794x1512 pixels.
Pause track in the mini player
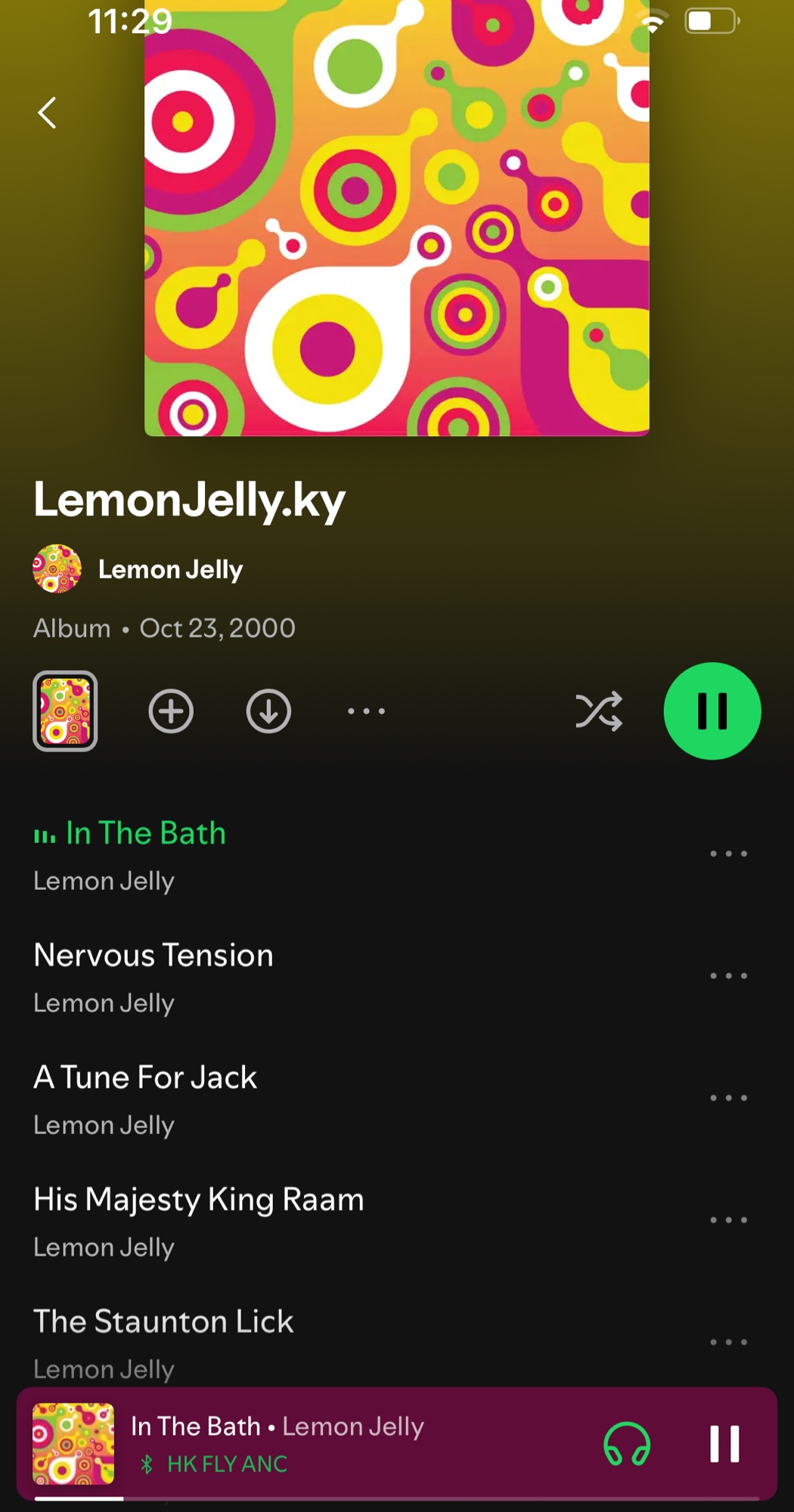coord(724,1444)
